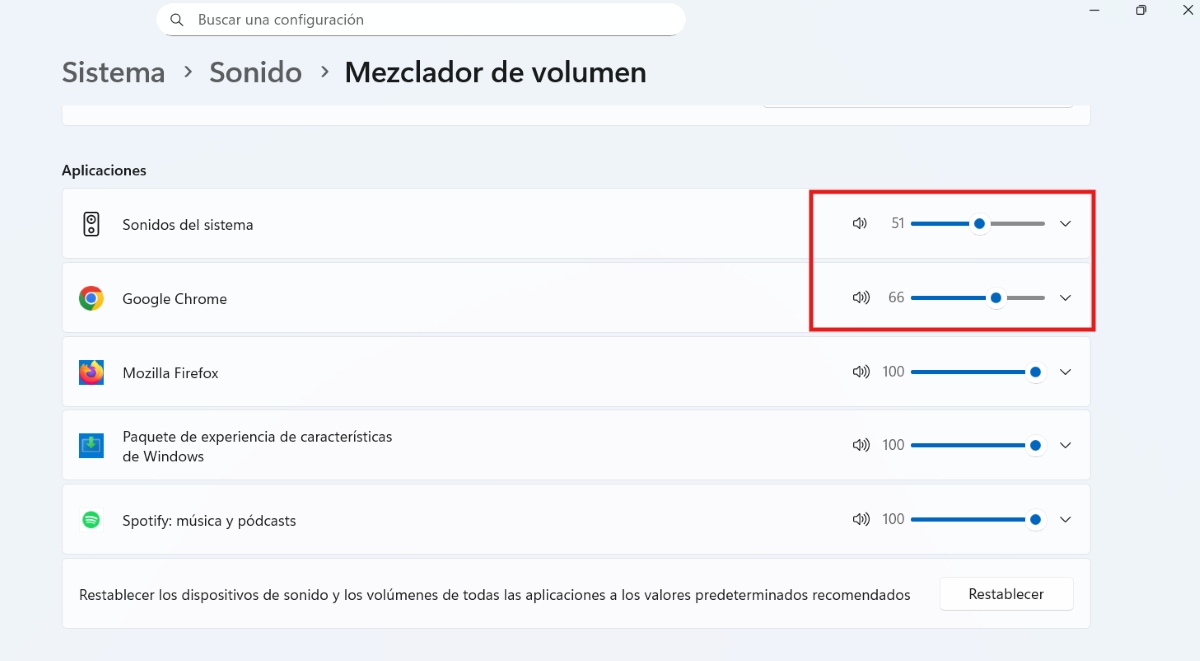Screen dimensions: 1200x661
Task: Select the Spotify app icon
Action: pyautogui.click(x=91, y=519)
